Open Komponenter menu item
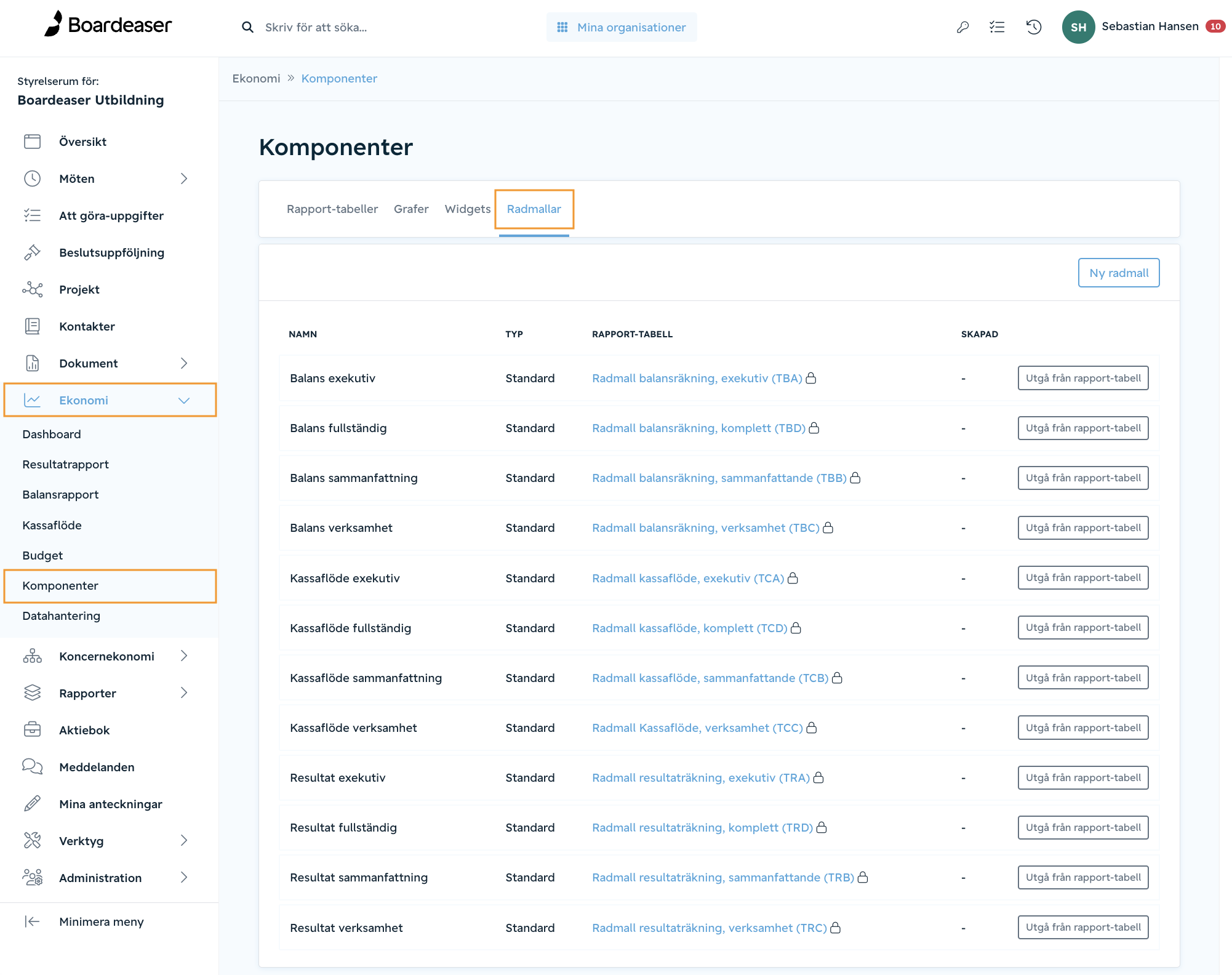This screenshot has height=975, width=1232. point(60,585)
